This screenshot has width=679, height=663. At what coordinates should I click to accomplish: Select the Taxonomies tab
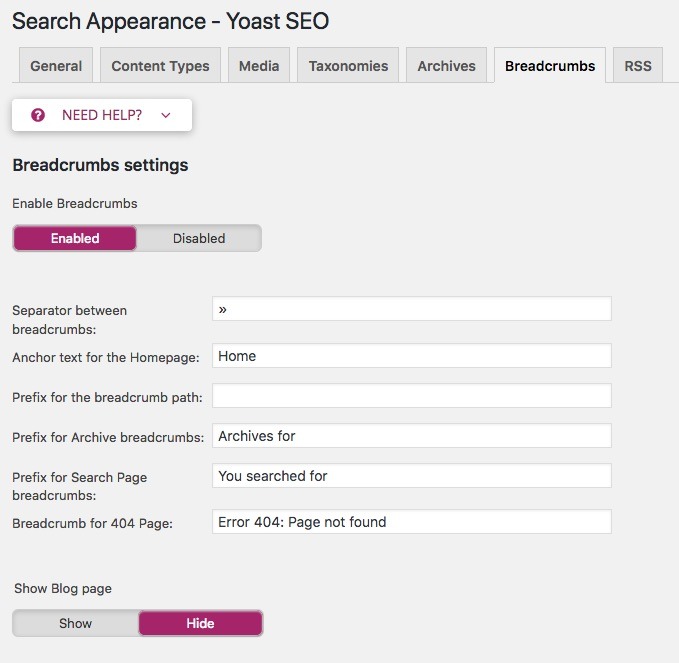tap(348, 66)
